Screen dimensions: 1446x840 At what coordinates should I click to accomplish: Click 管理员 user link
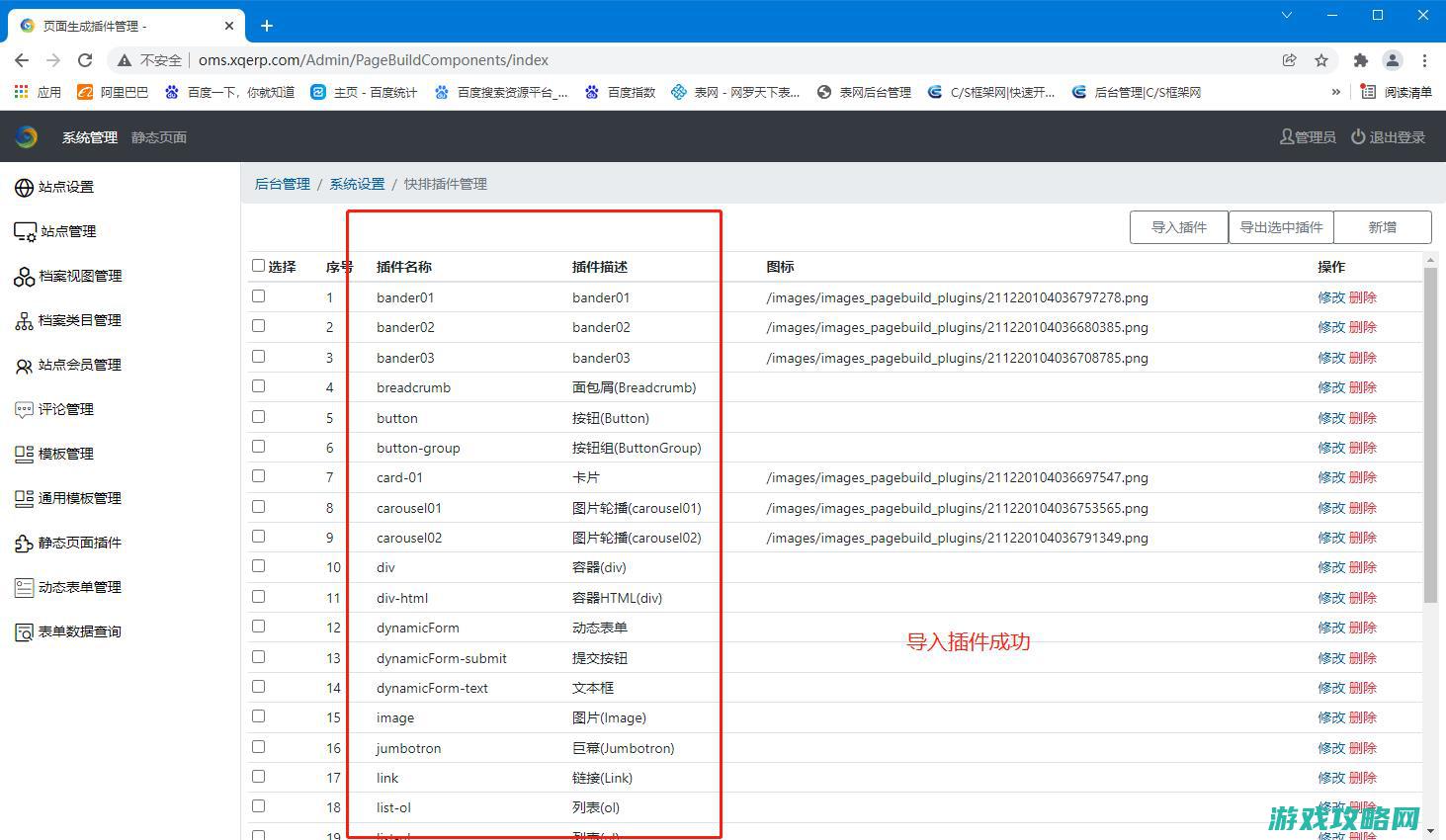pyautogui.click(x=1308, y=137)
